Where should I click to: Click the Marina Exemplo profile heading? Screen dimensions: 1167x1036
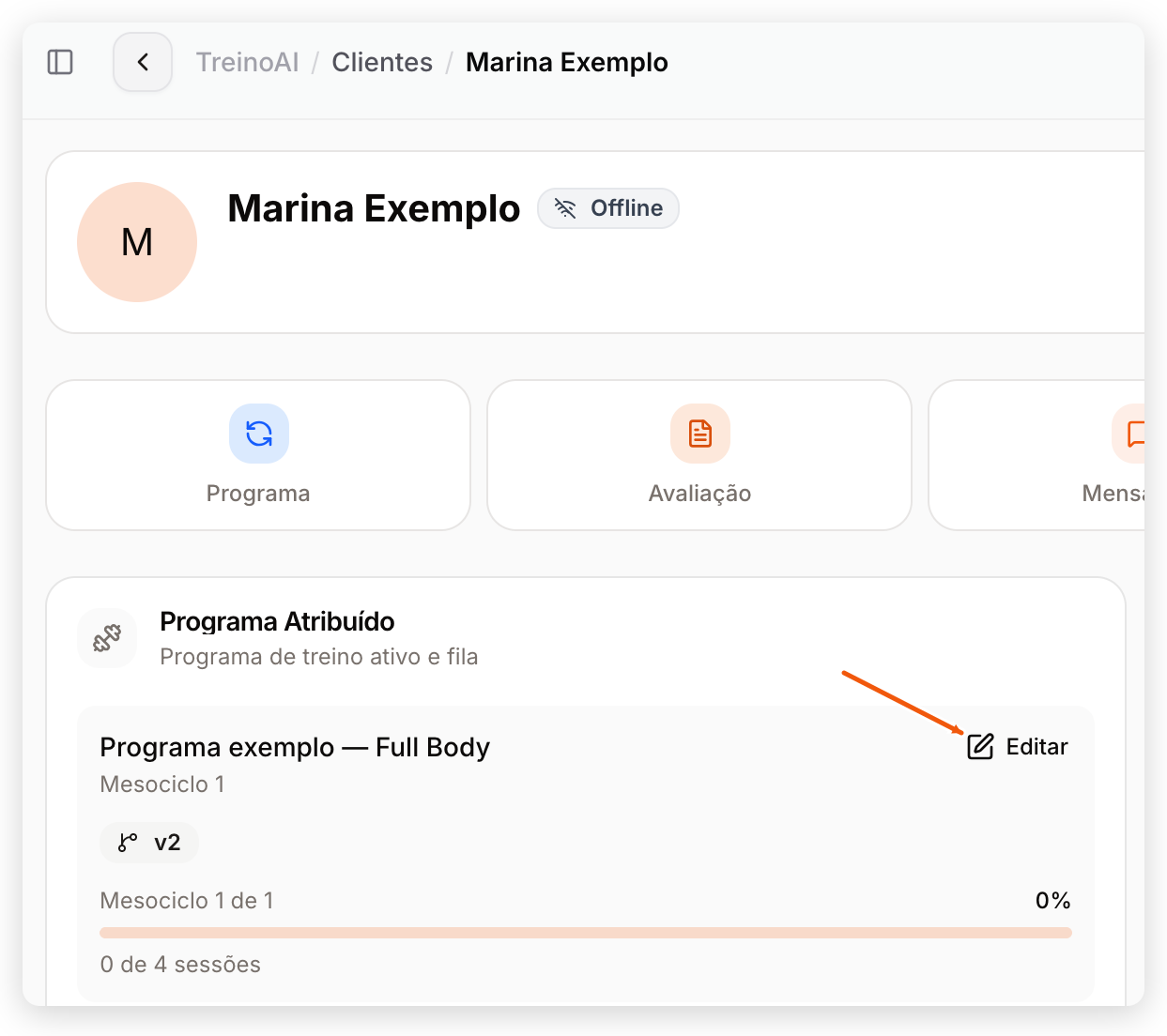374,208
